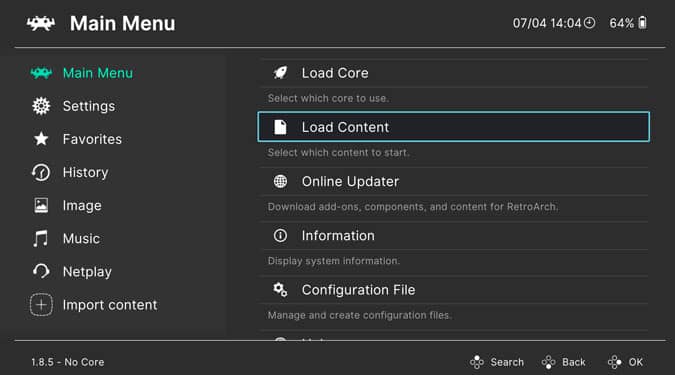The image size is (675, 375).
Task: Open the Online Updater entry
Action: click(454, 181)
